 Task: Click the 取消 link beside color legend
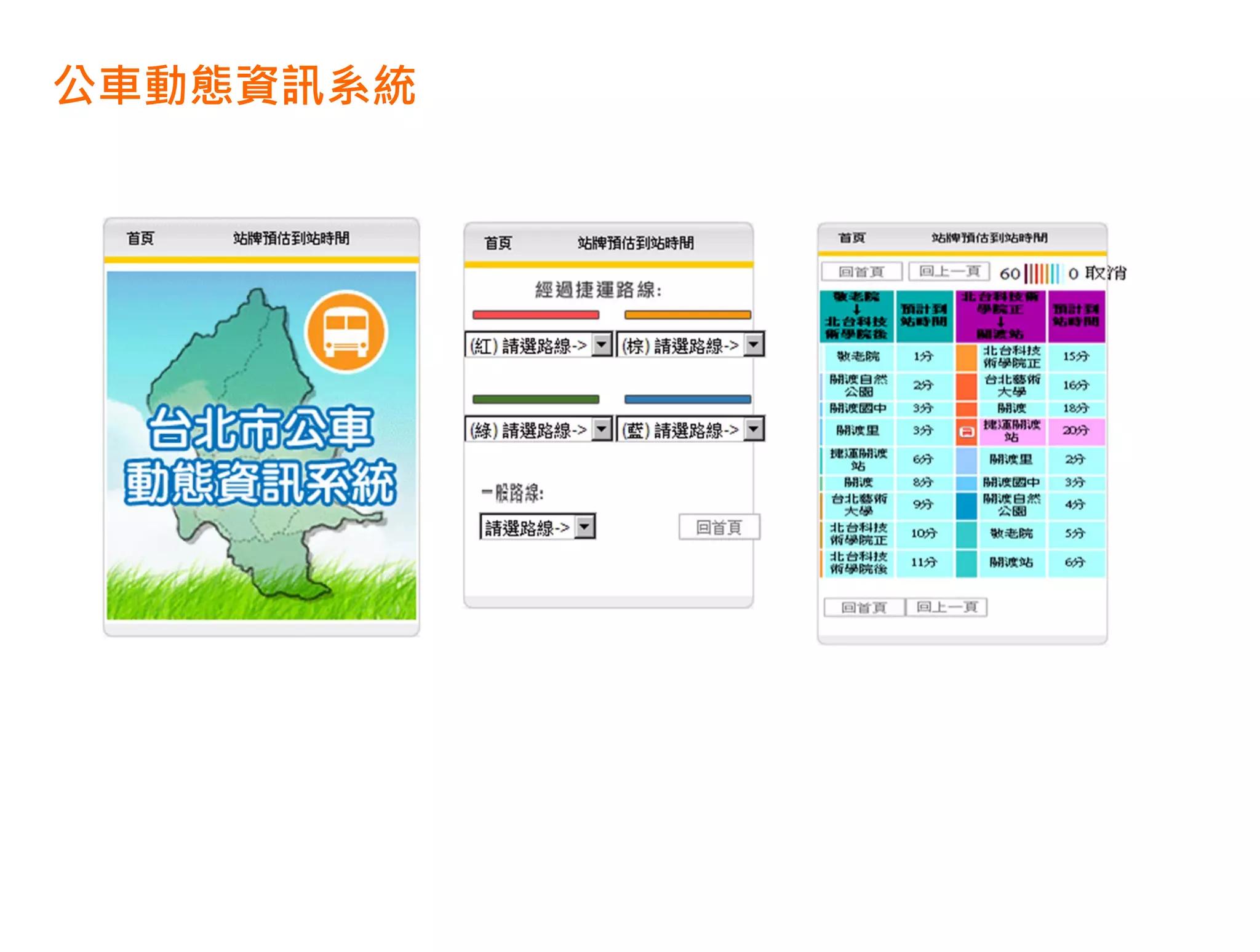[x=1105, y=273]
